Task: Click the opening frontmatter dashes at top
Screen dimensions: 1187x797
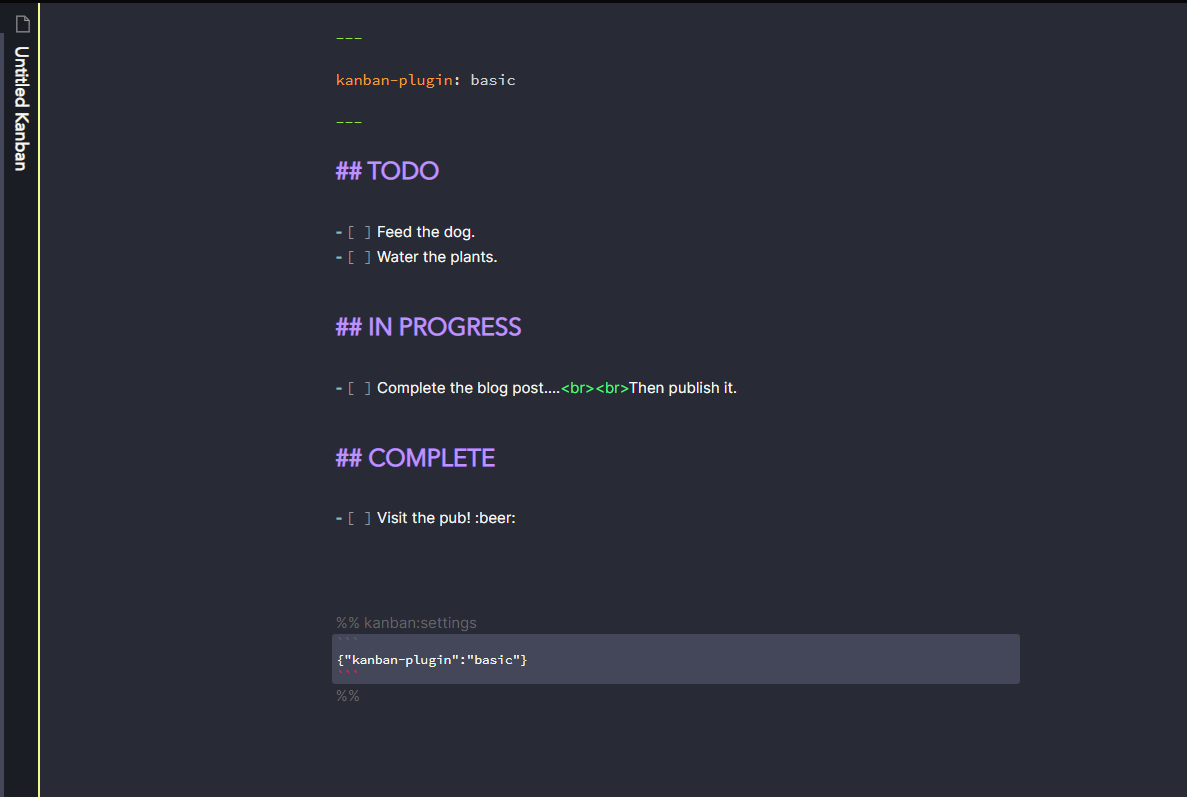Action: click(x=348, y=38)
